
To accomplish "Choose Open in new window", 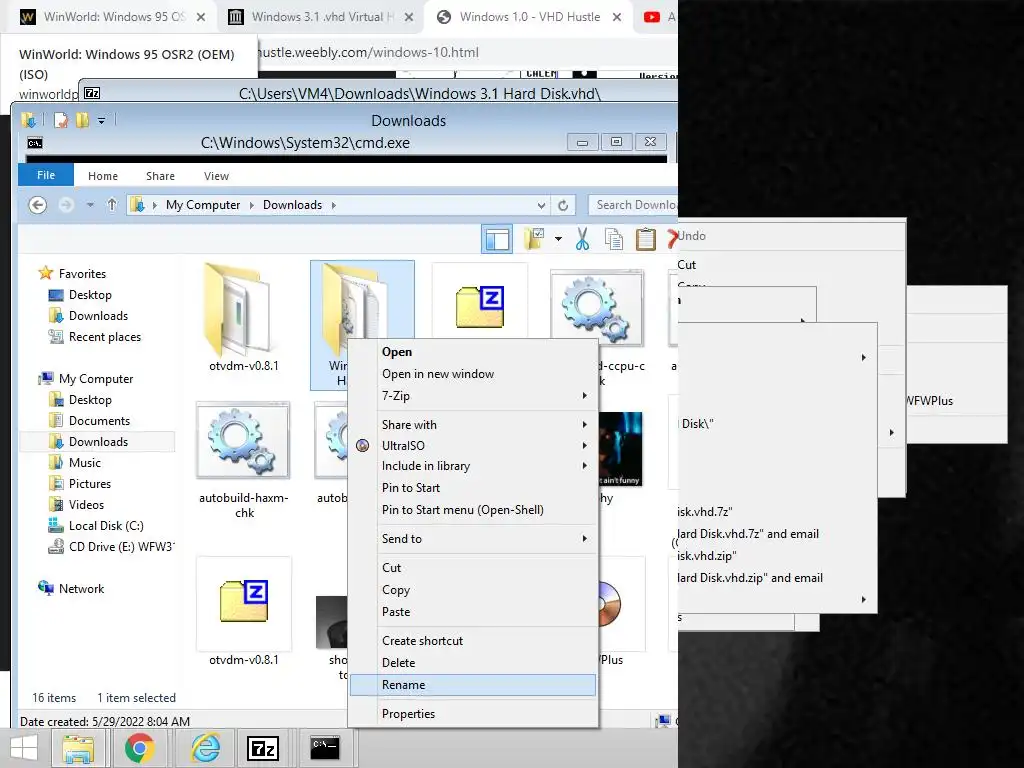I will (x=473, y=374).
